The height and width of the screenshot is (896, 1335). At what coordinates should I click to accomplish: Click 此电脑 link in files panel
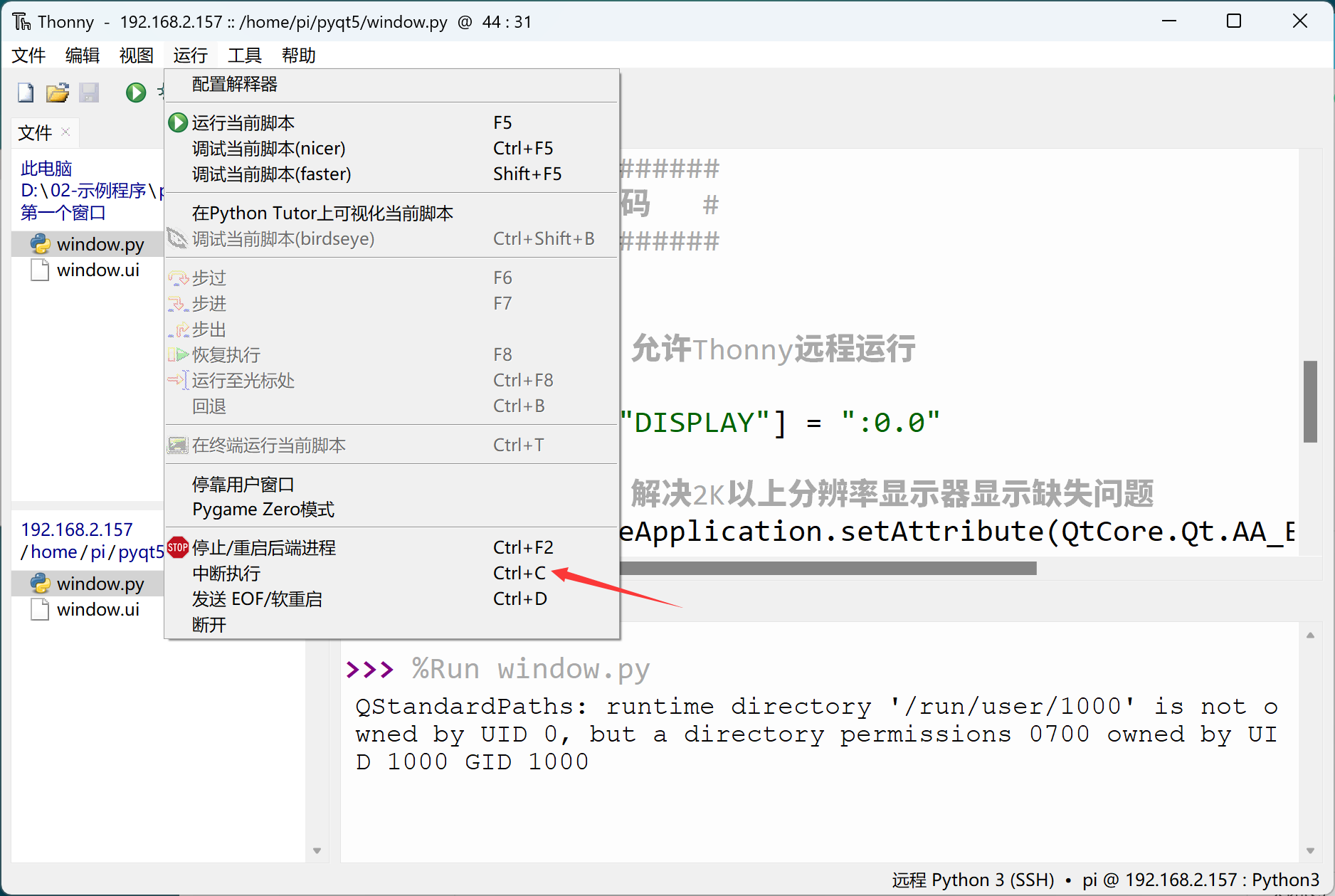click(46, 169)
